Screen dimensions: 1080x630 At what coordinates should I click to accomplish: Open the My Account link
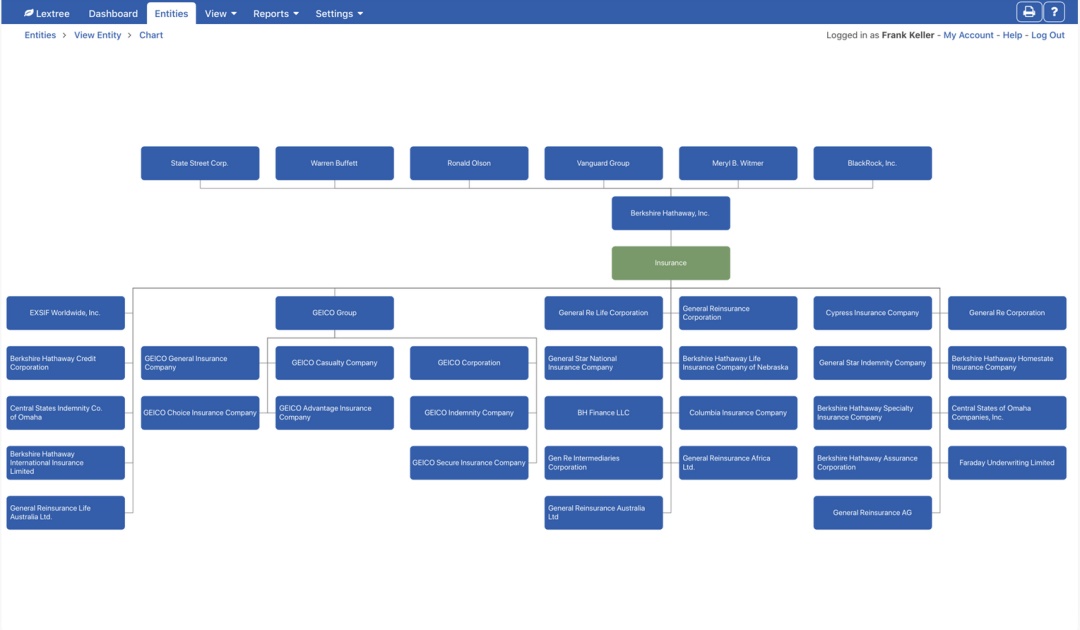point(968,35)
